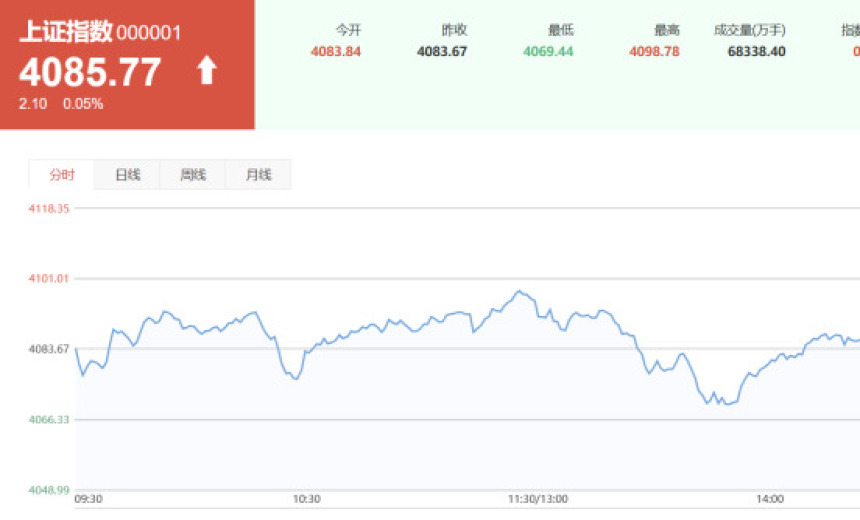Select the 分时 chart tab
This screenshot has height=520, width=860.
(62, 175)
